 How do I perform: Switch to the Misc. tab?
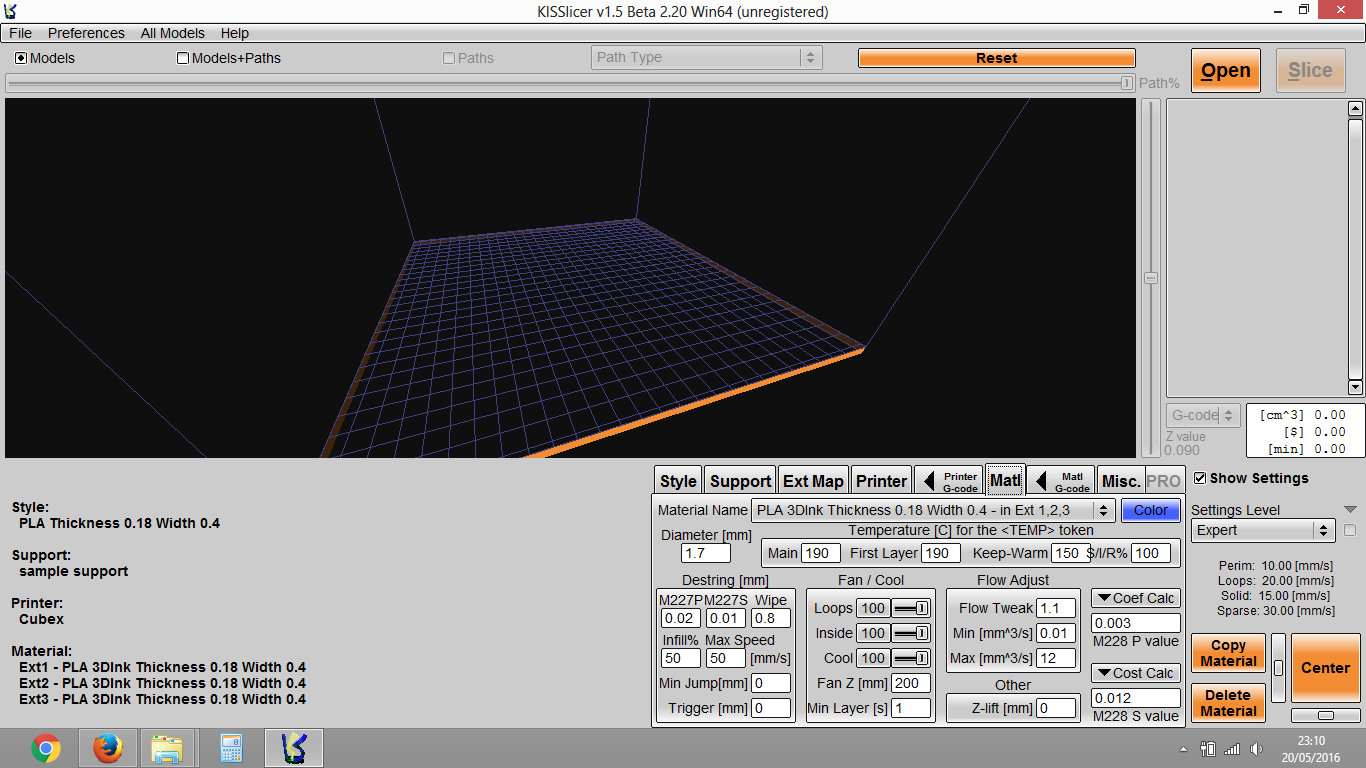click(x=1121, y=481)
